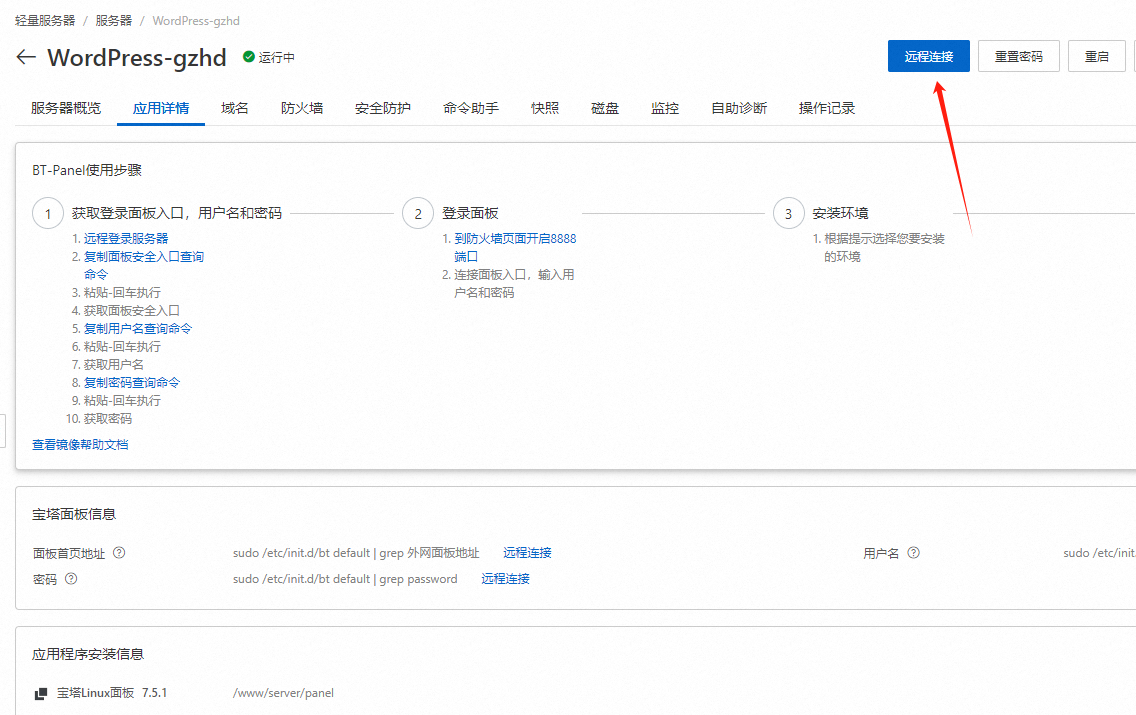Select the 应用详情 tab
The width and height of the screenshot is (1136, 715).
pyautogui.click(x=161, y=108)
